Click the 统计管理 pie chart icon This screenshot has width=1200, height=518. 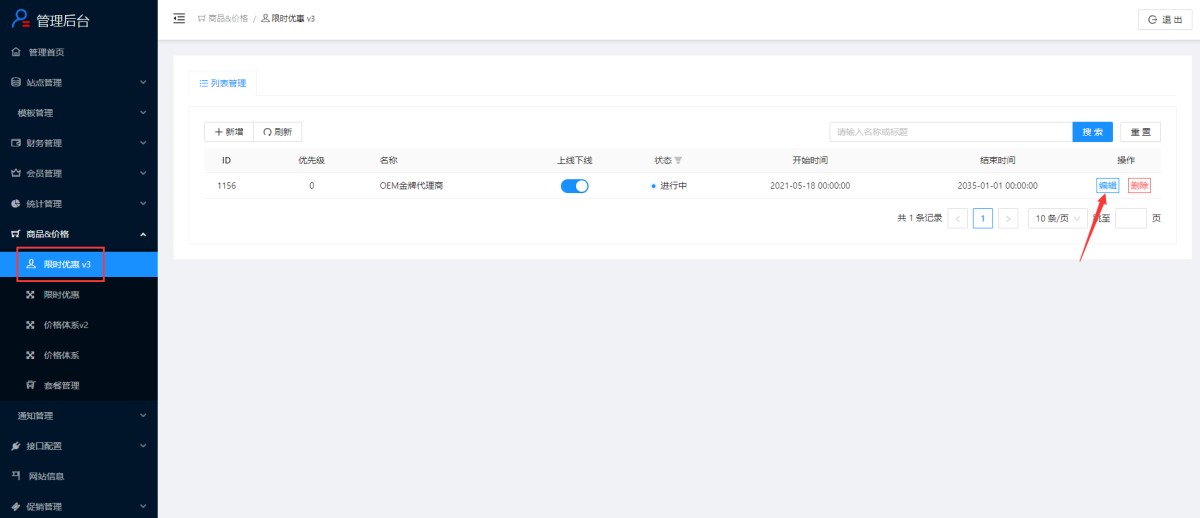pyautogui.click(x=16, y=204)
